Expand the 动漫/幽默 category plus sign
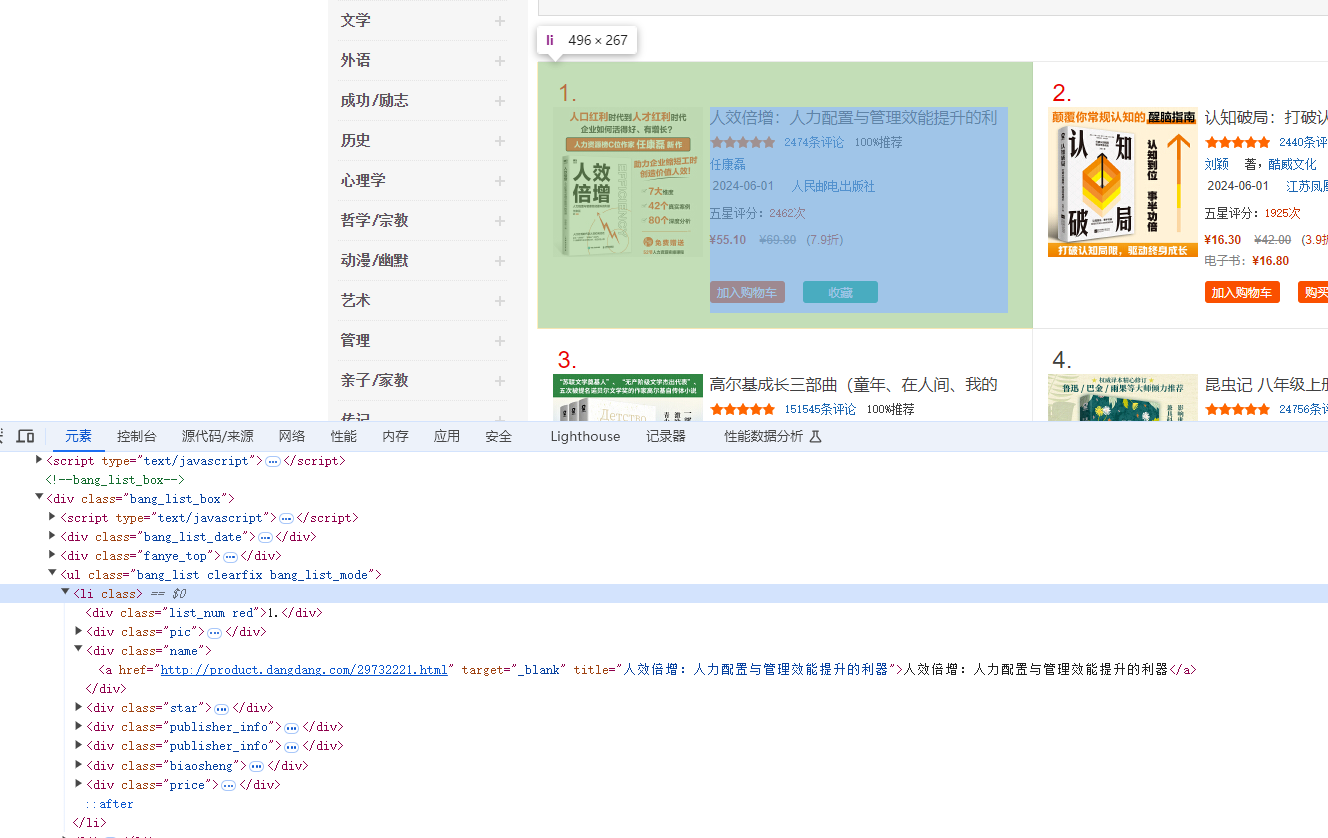The width and height of the screenshot is (1328, 838). (x=500, y=260)
